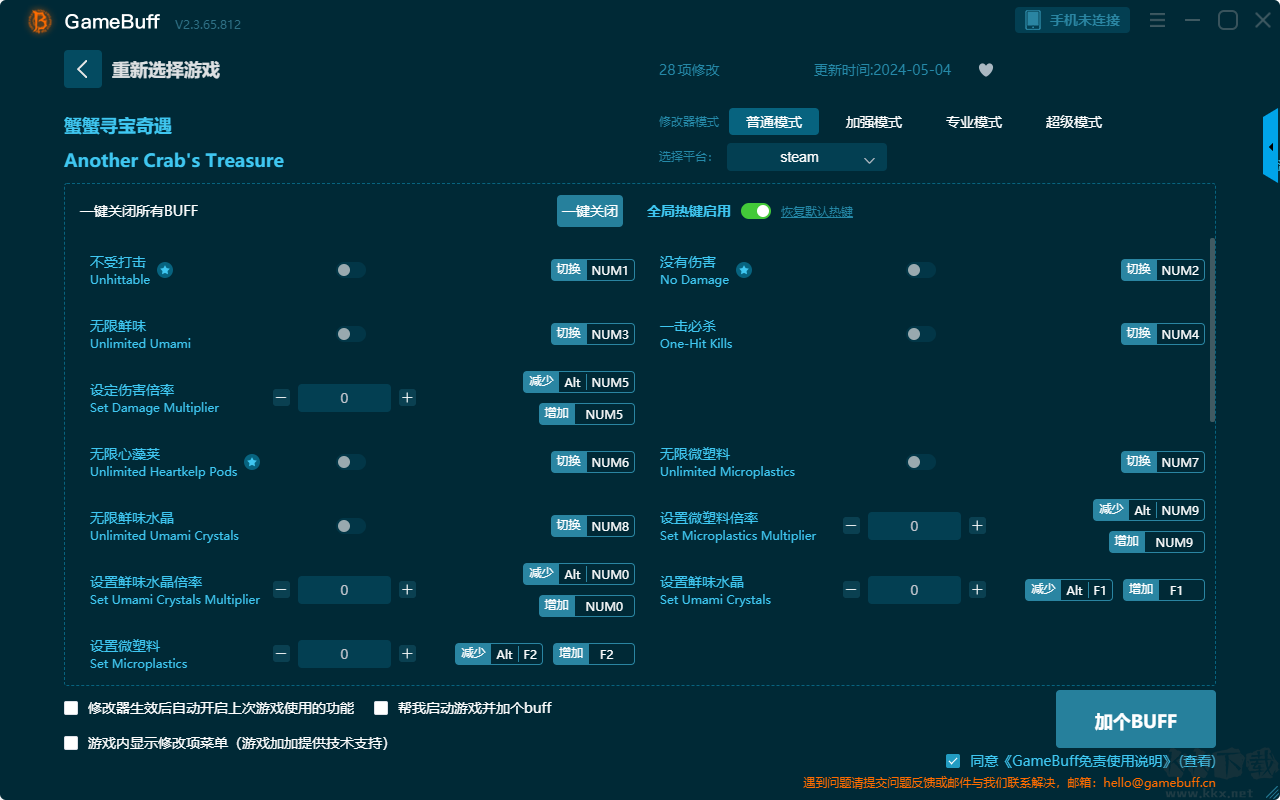Check auto-enable last used functions checkbox
Image resolution: width=1280 pixels, height=800 pixels.
[71, 708]
